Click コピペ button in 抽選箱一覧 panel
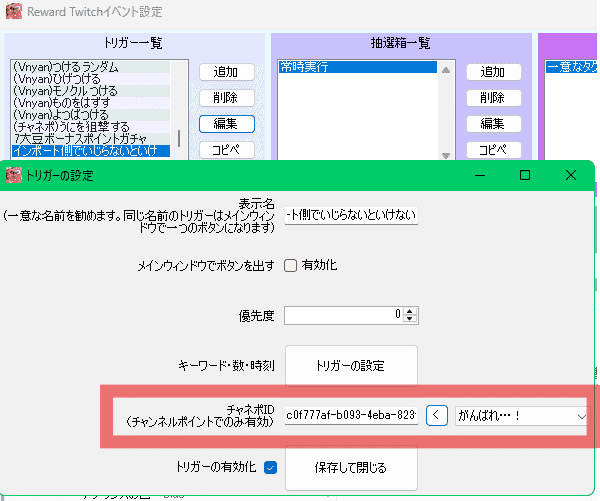 coord(494,150)
